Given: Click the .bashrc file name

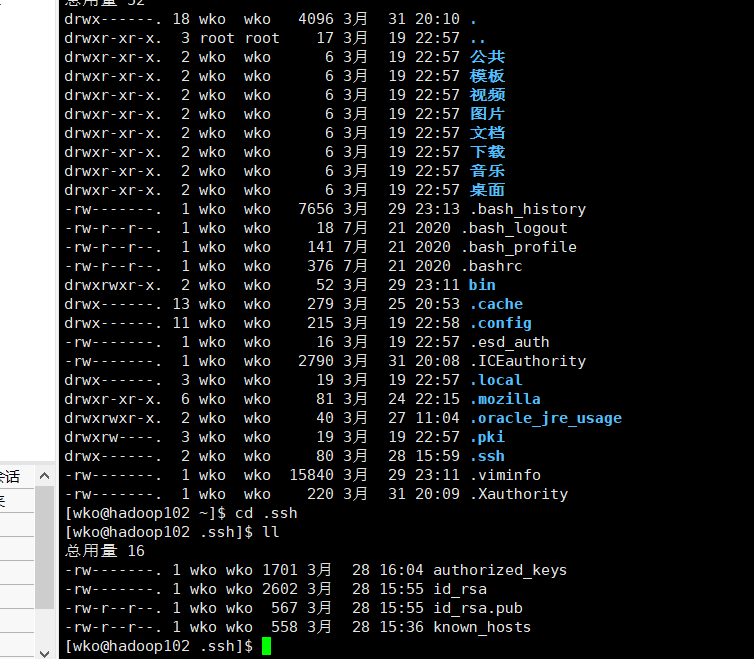Looking at the screenshot, I should (491, 266).
